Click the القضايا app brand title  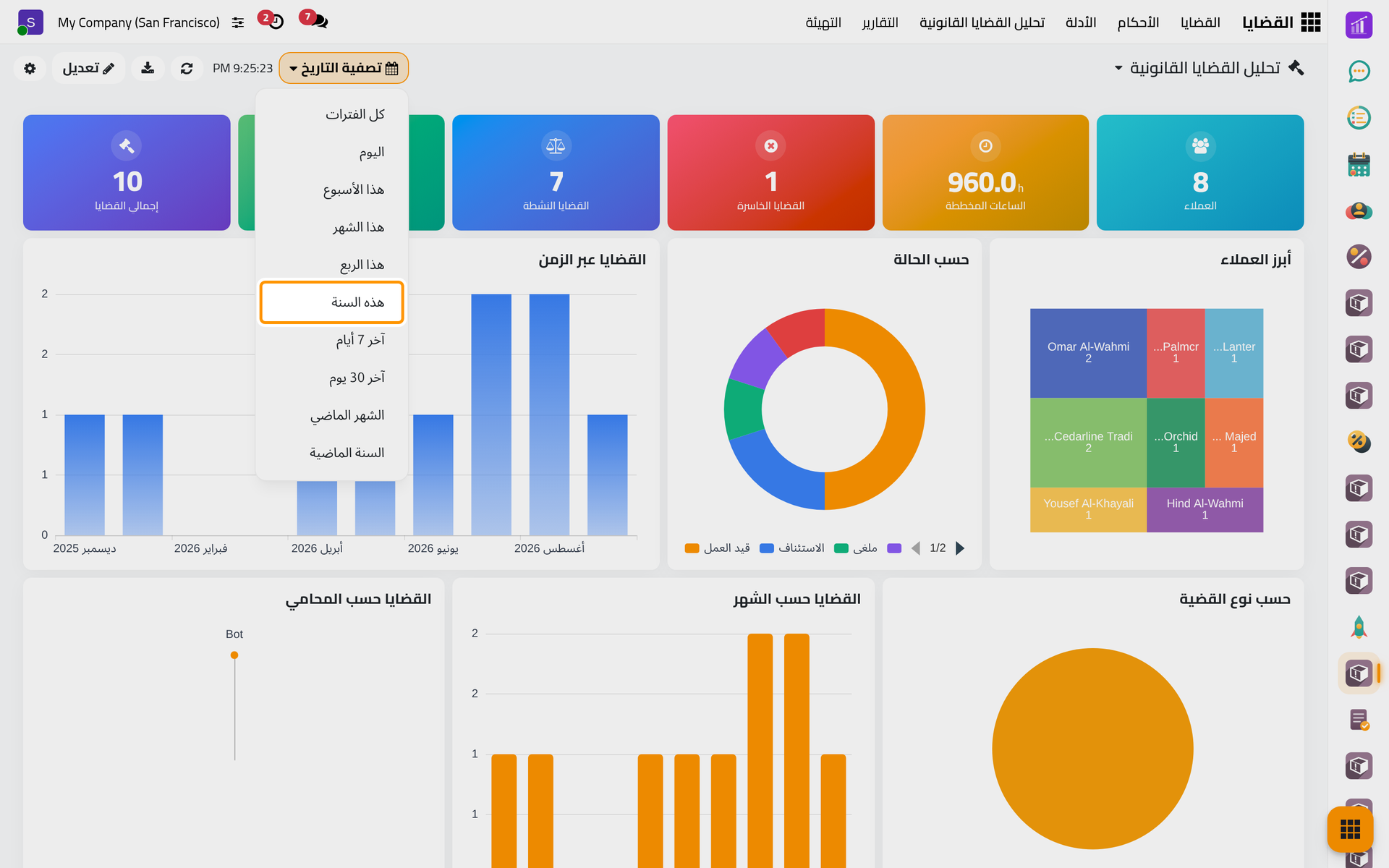point(1267,22)
